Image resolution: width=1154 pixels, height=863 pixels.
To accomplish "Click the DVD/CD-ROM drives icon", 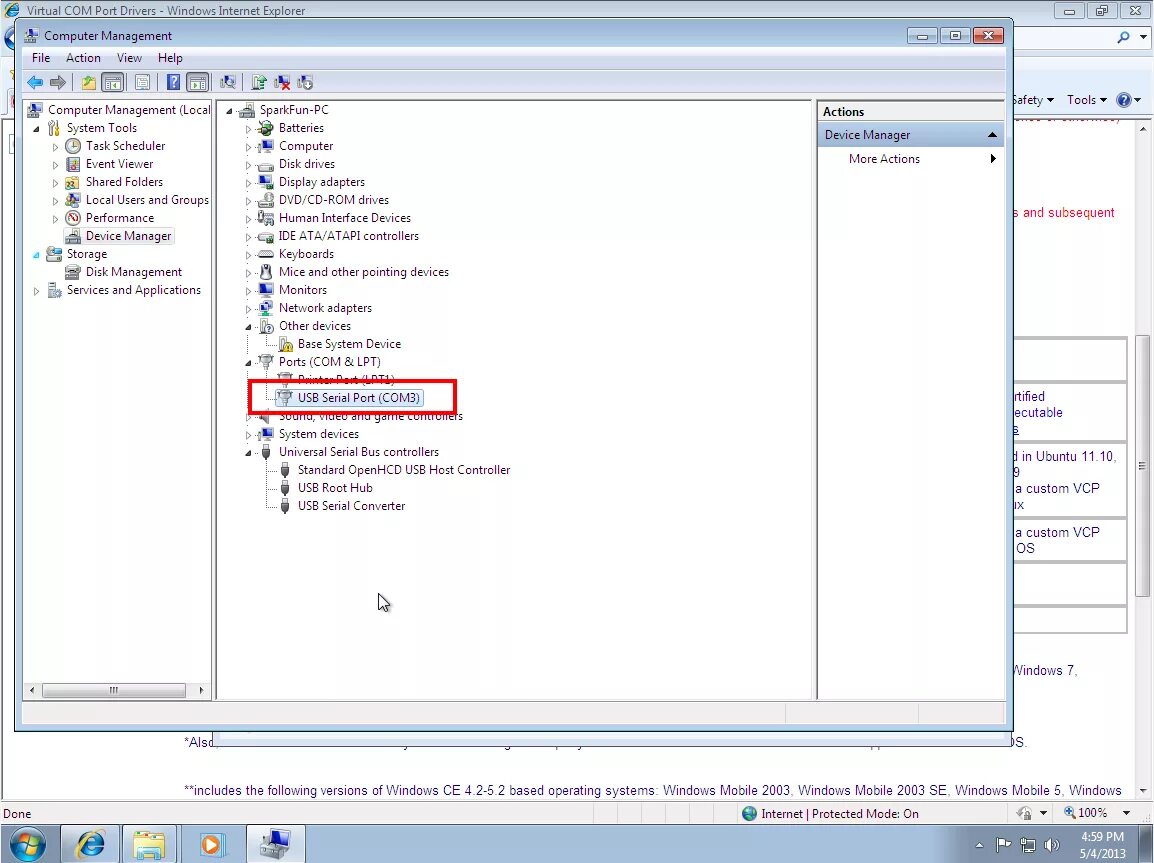I will pos(266,200).
